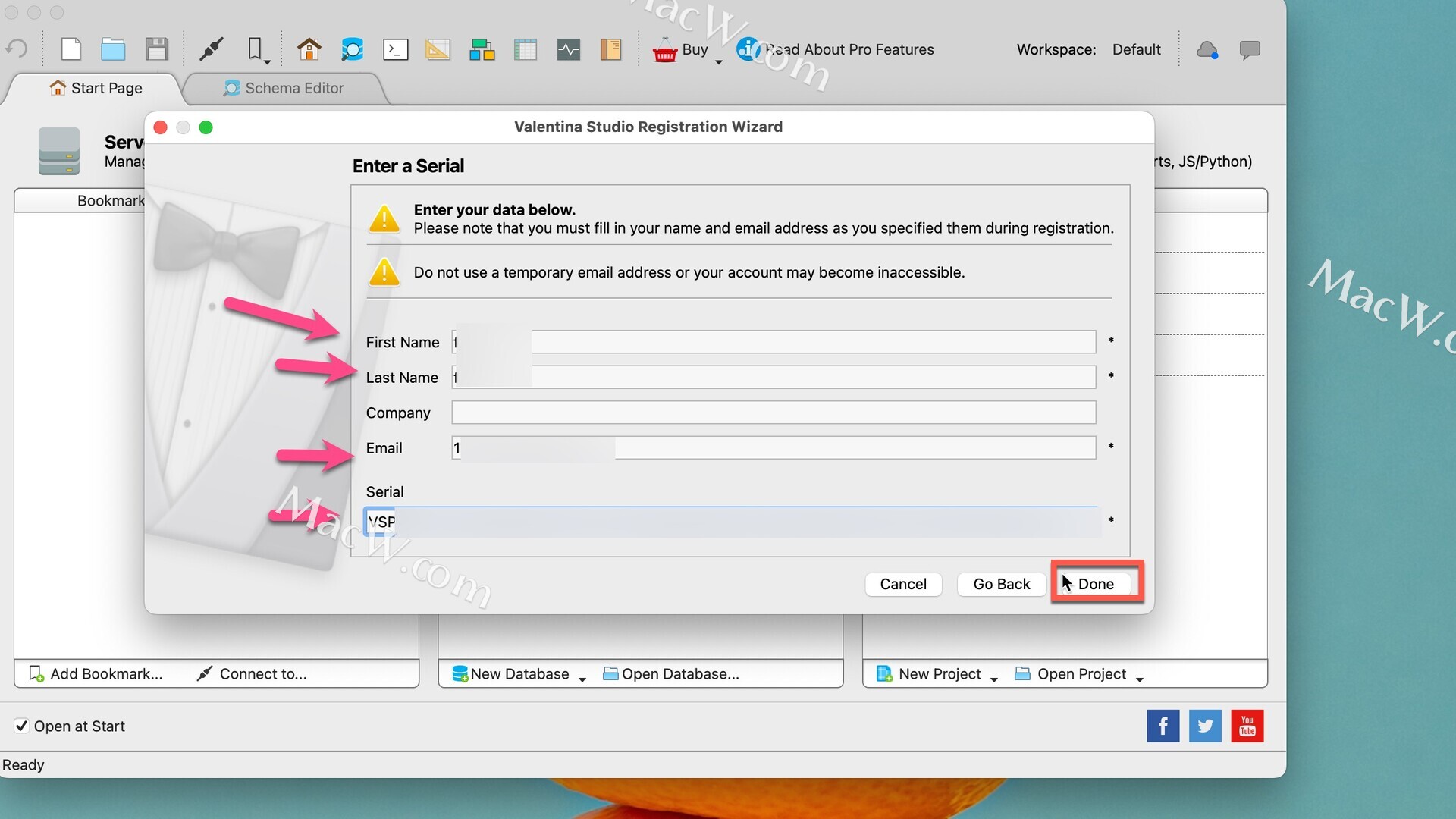Open file using the folder icon
This screenshot has height=819, width=1456.
(x=113, y=49)
